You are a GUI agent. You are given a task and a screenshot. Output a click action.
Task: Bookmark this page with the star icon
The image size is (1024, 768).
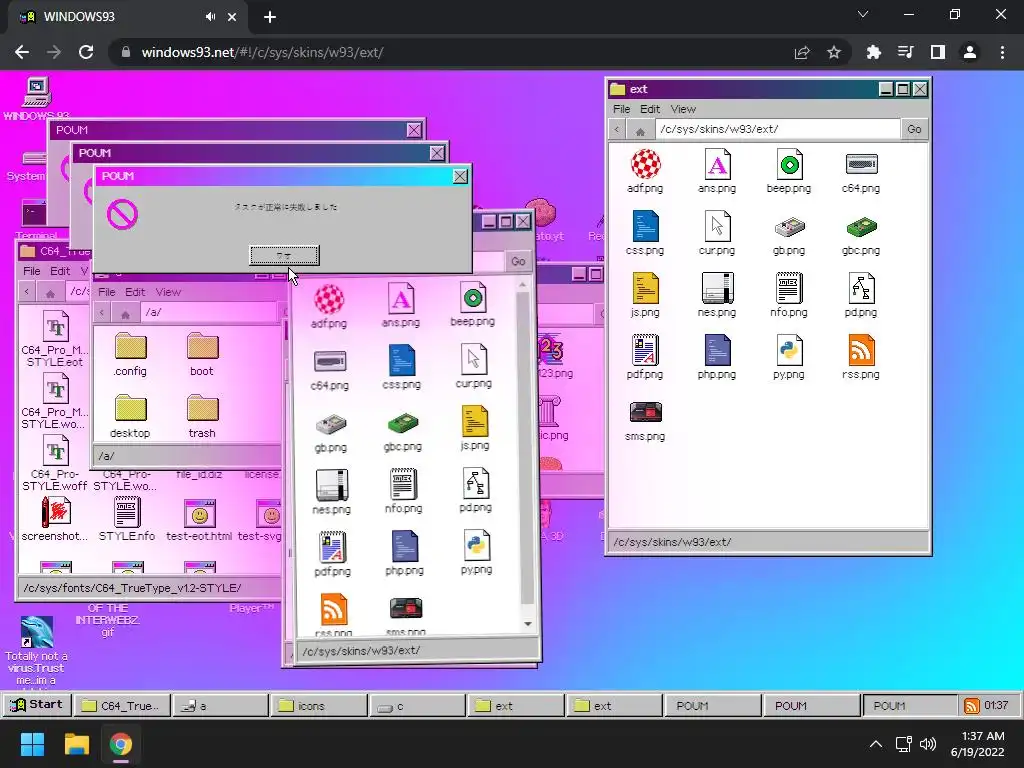(834, 52)
